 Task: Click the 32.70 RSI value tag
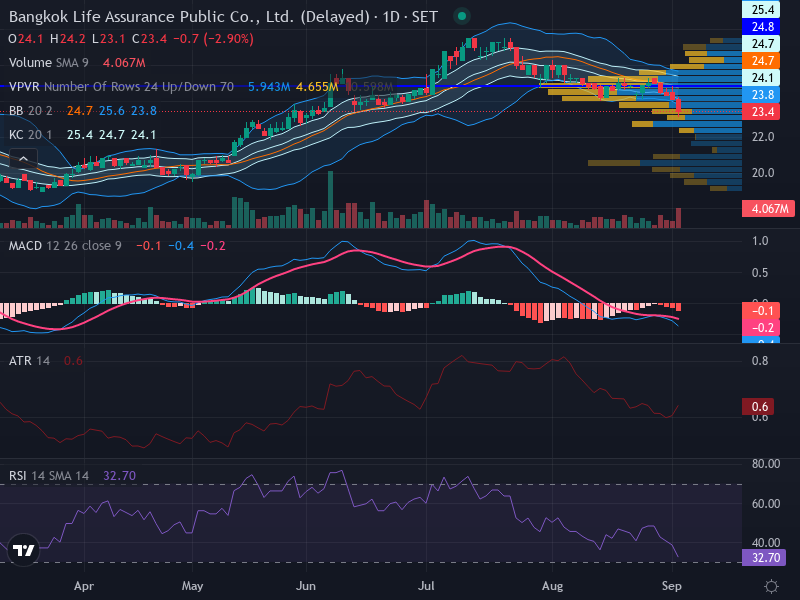(x=765, y=558)
